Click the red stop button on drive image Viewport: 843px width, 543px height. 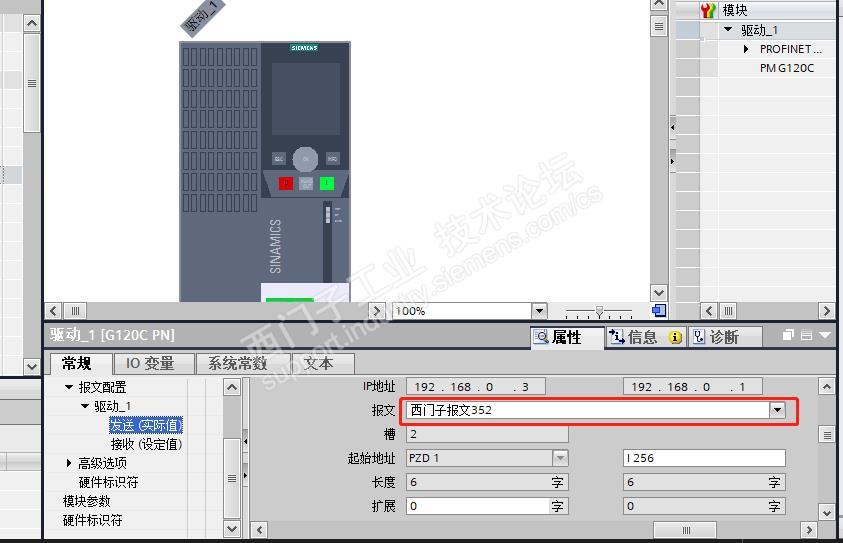click(286, 184)
